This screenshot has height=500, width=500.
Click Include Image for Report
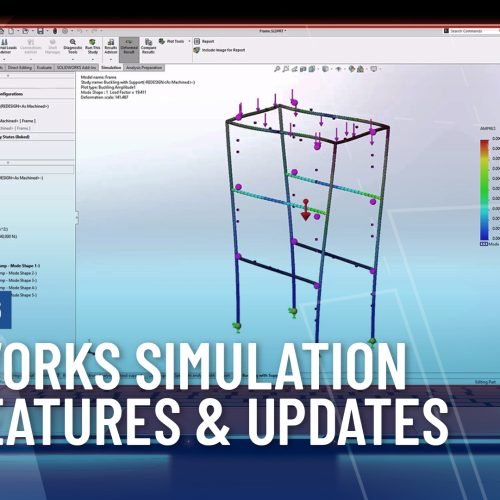[x=219, y=50]
